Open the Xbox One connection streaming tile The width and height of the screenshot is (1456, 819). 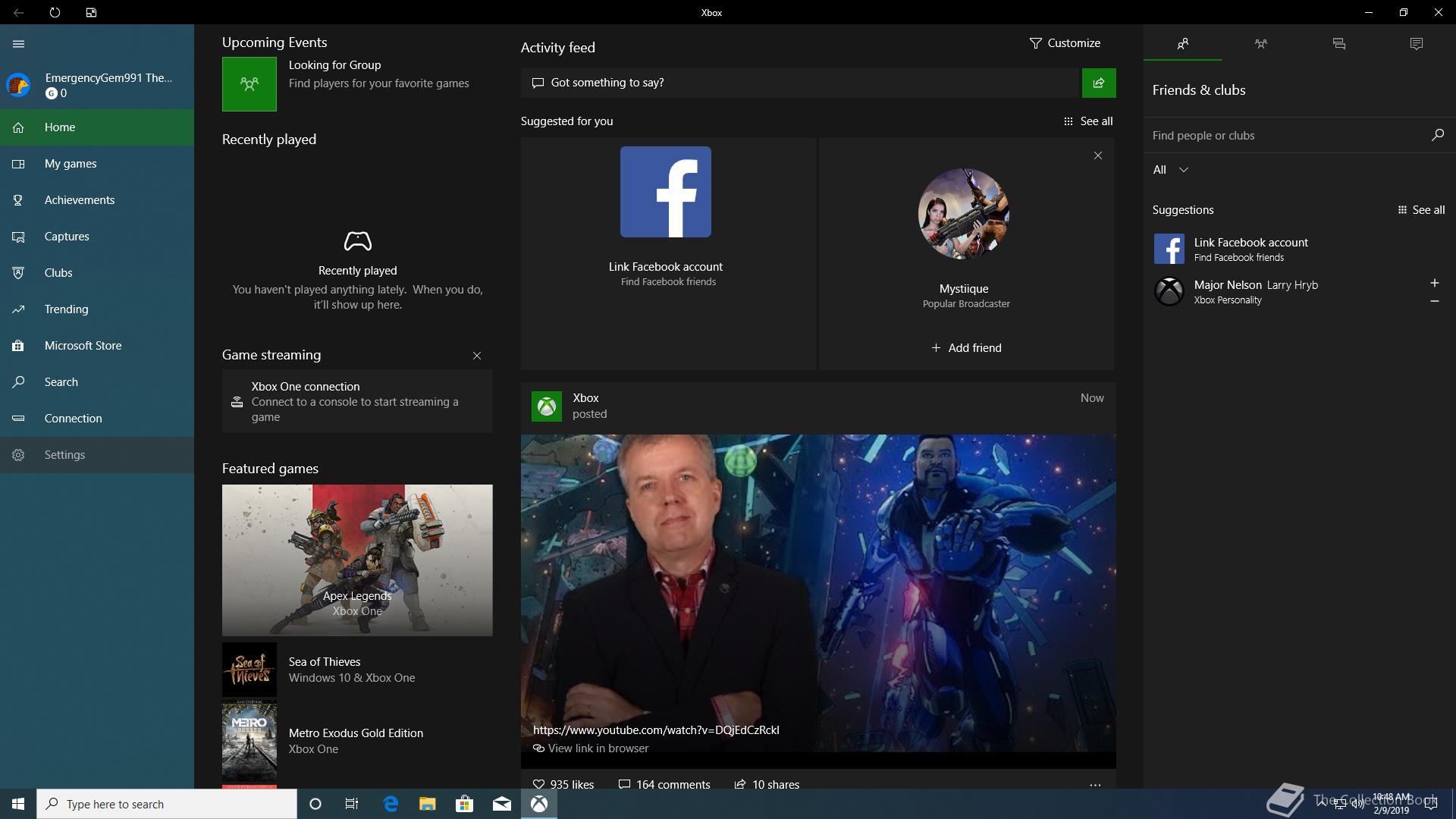point(357,401)
